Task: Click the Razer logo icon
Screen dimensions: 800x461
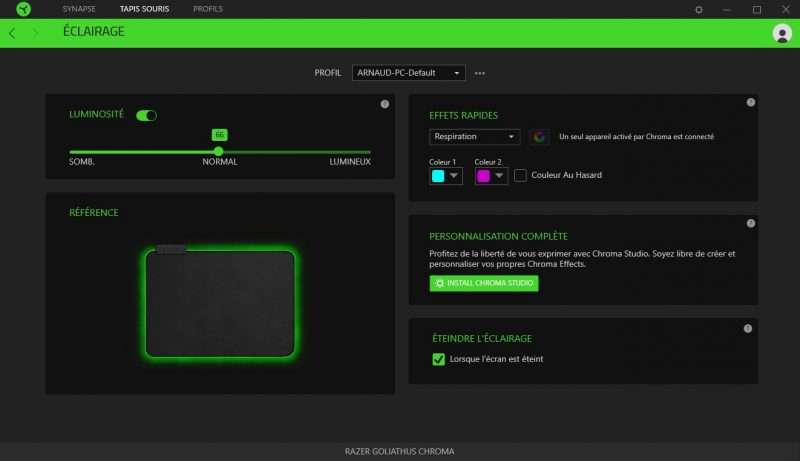Action: [x=23, y=9]
